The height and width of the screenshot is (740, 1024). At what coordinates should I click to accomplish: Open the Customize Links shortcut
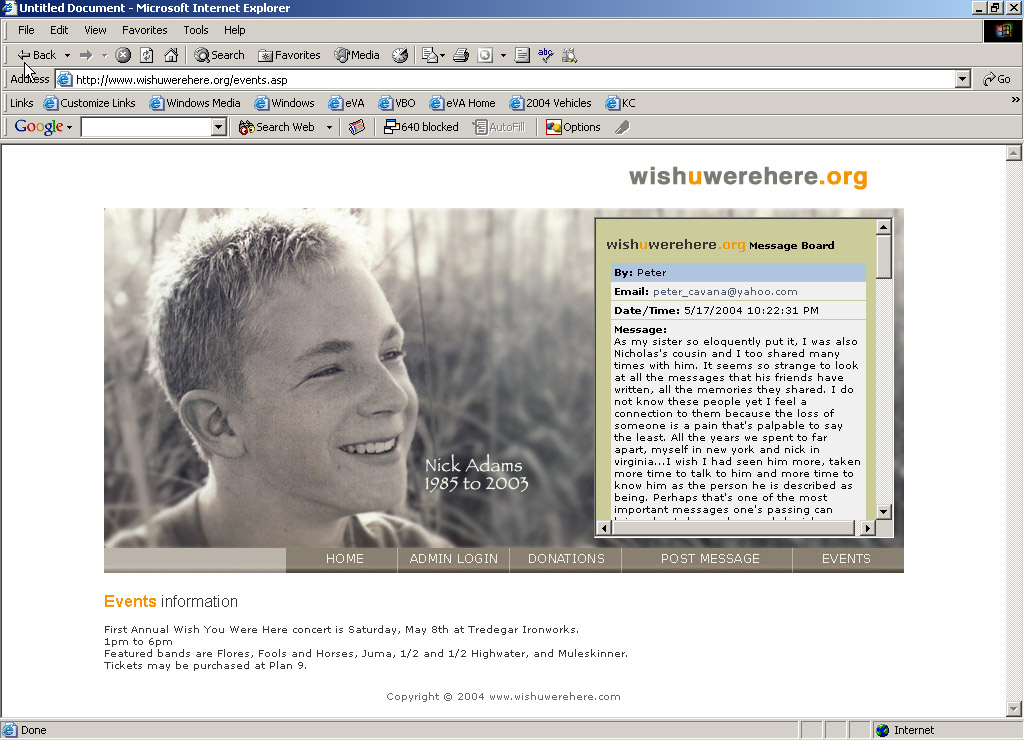89,103
